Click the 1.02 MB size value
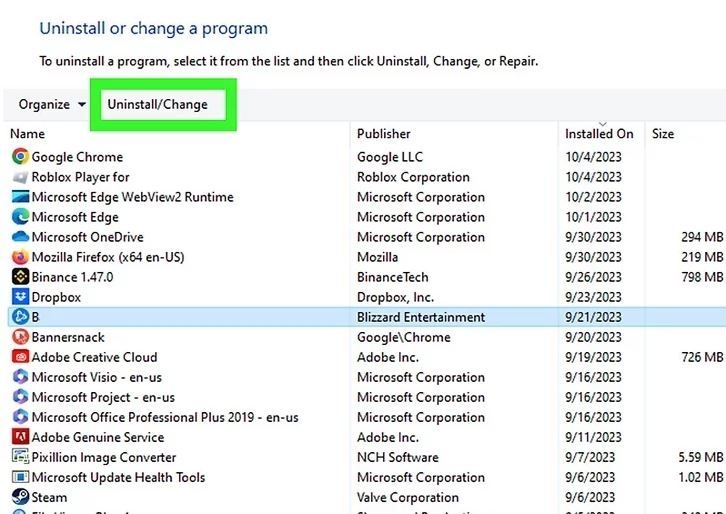726x514 pixels. 701,477
